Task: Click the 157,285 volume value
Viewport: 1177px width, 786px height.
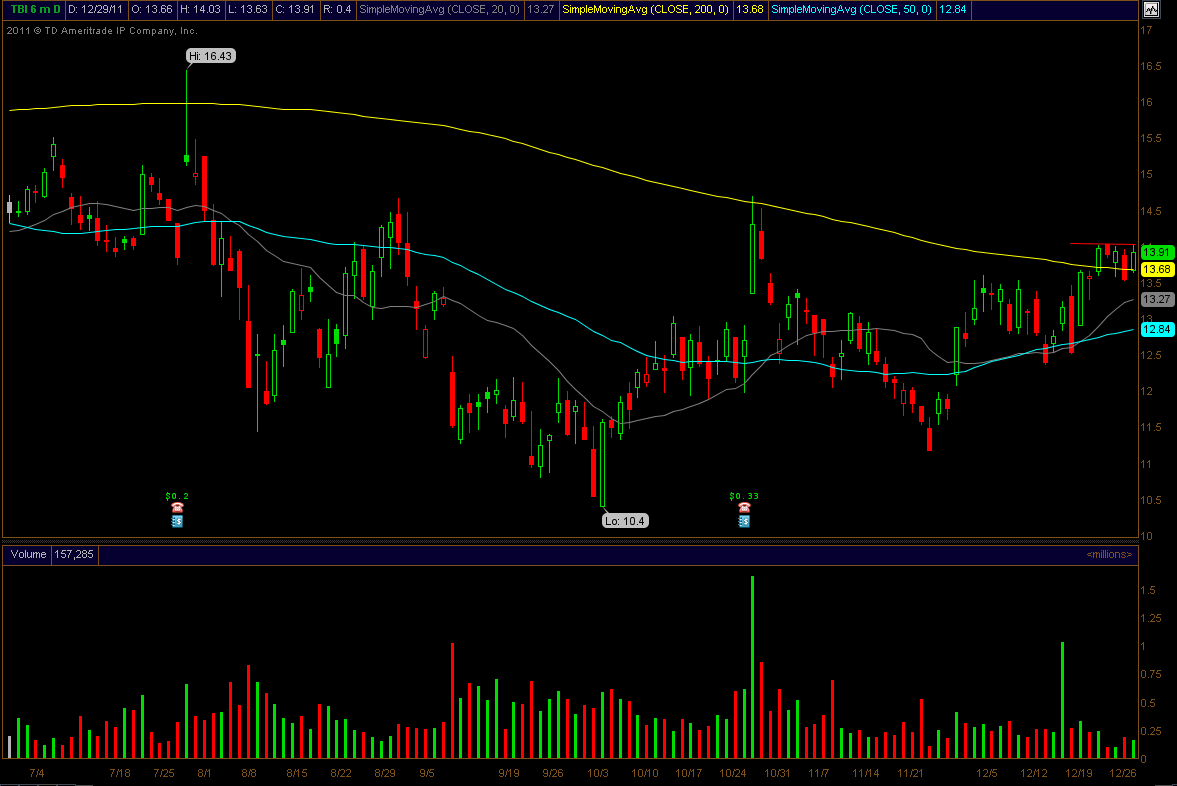Action: pos(74,554)
